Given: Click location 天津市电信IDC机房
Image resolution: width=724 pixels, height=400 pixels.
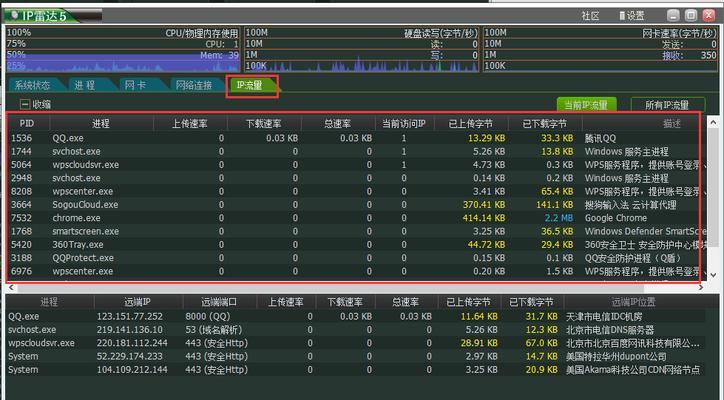Looking at the screenshot, I should click(604, 317).
